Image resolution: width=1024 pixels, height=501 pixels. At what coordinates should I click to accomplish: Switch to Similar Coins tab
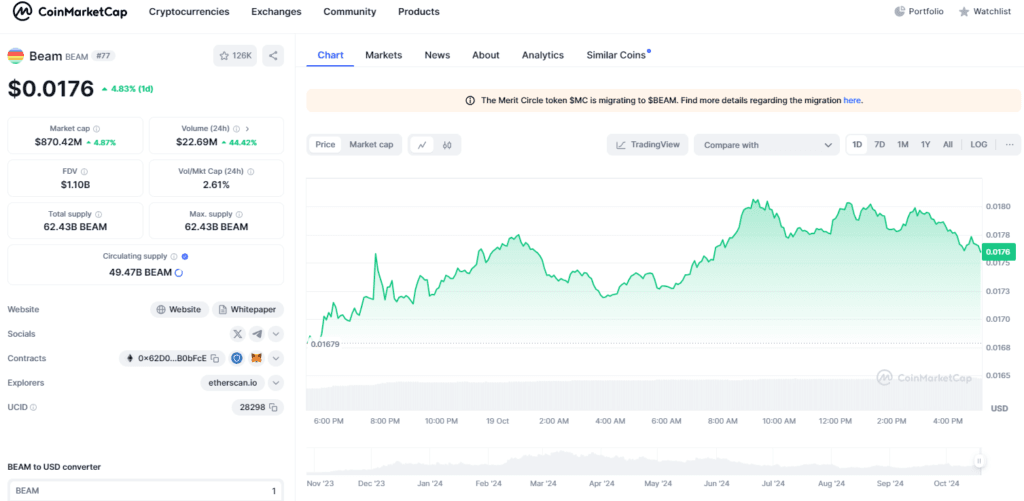pyautogui.click(x=616, y=55)
